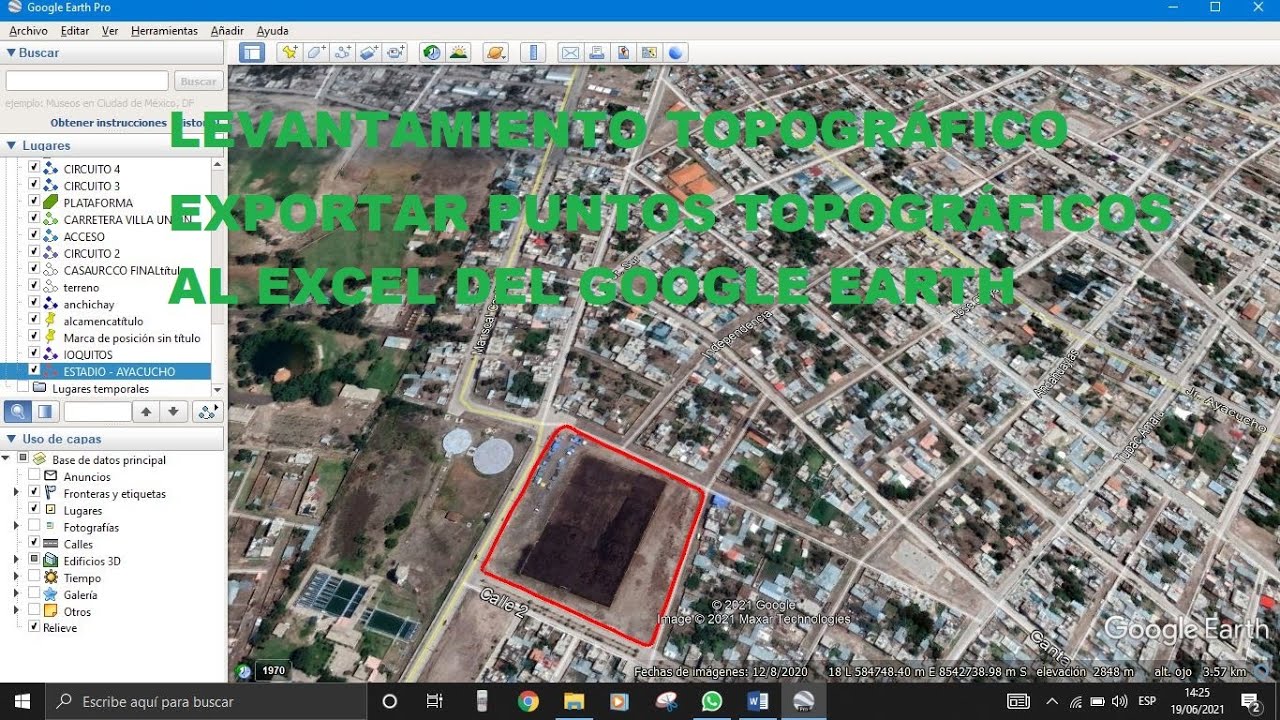The image size is (1280, 720).
Task: Open the Ayuda menu
Action: (x=273, y=31)
